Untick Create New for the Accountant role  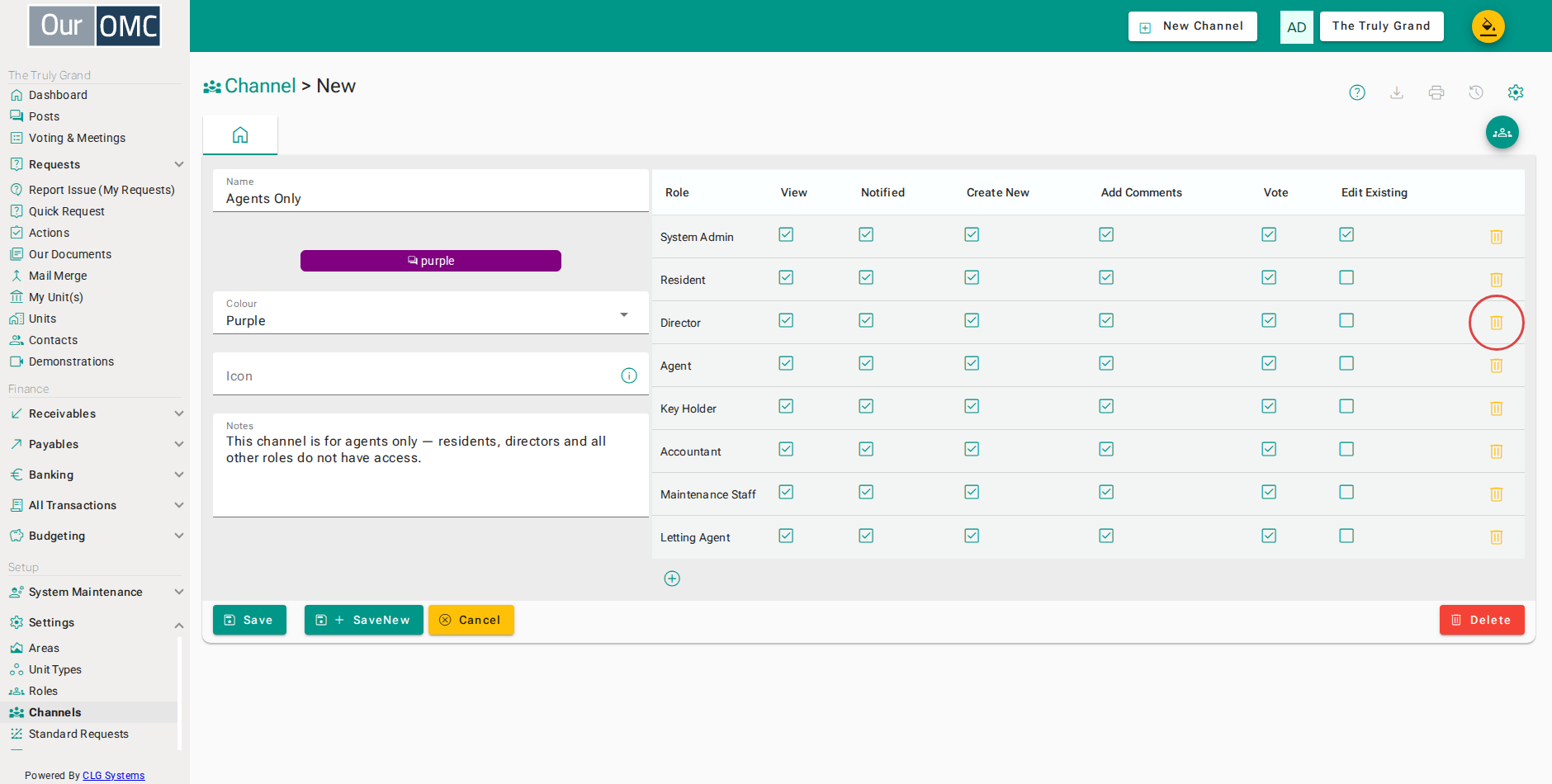[972, 449]
